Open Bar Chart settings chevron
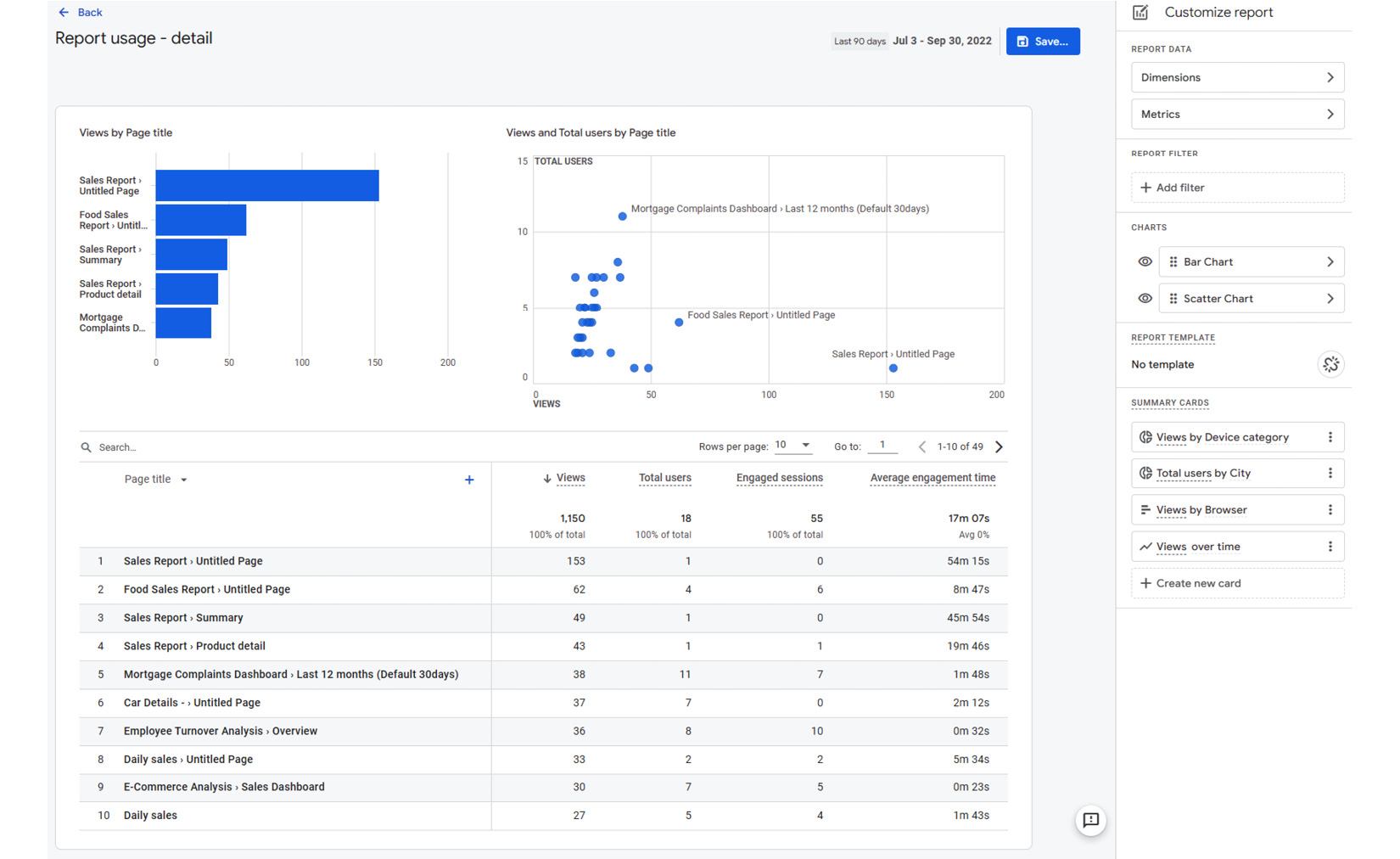Screen dimensions: 1400x859 tap(1330, 261)
